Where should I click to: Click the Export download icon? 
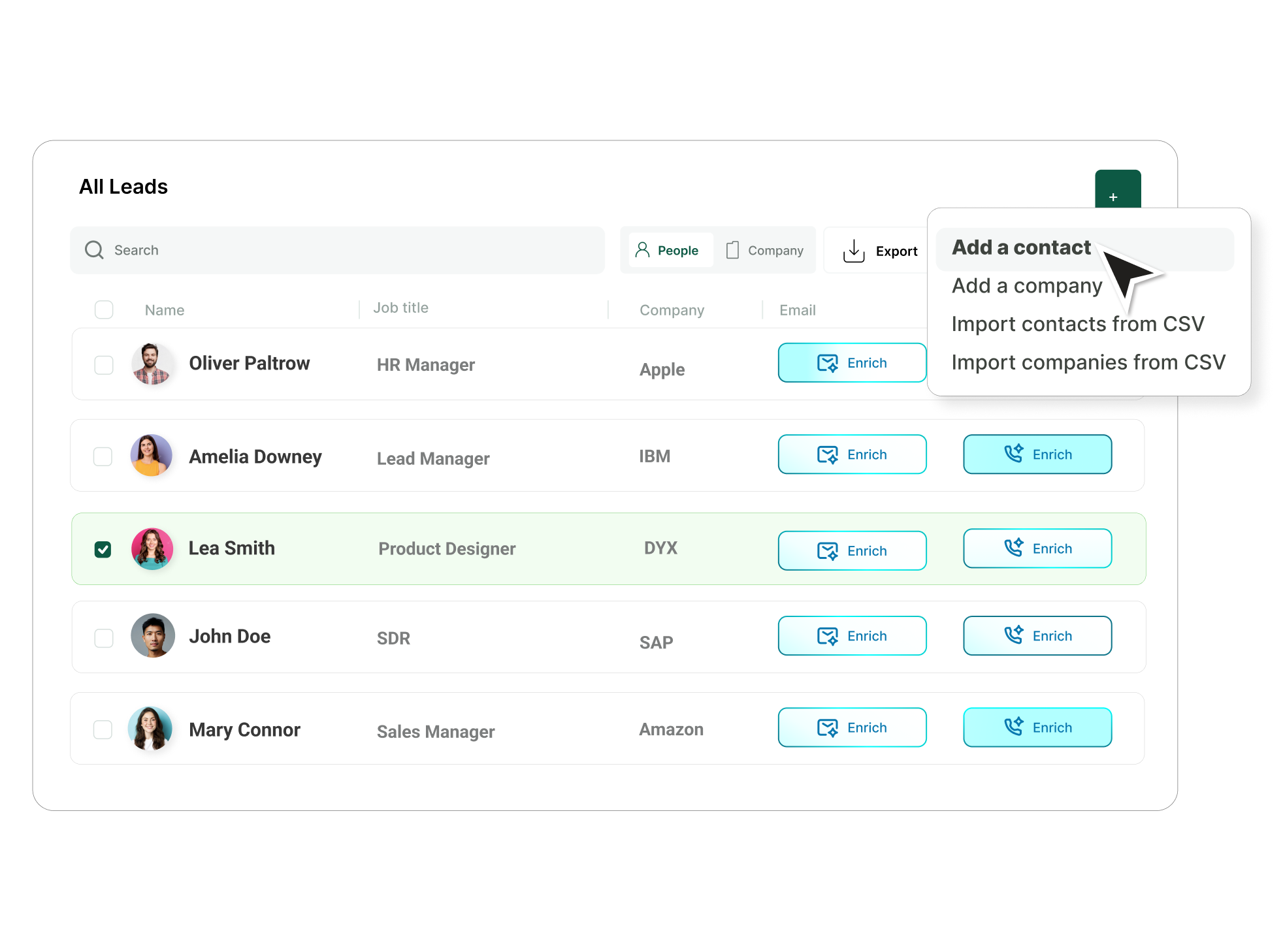coord(853,251)
